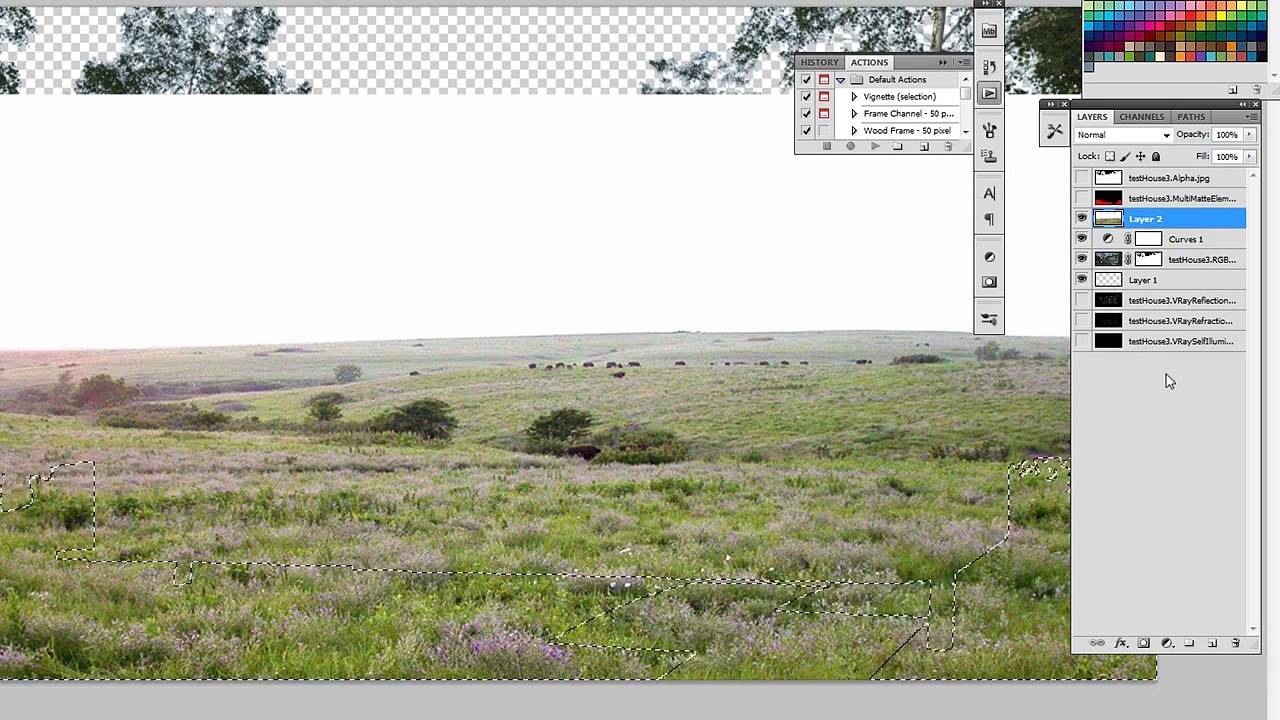Screen dimensions: 1280x720
Task: Switch to the History tab
Action: tap(819, 62)
